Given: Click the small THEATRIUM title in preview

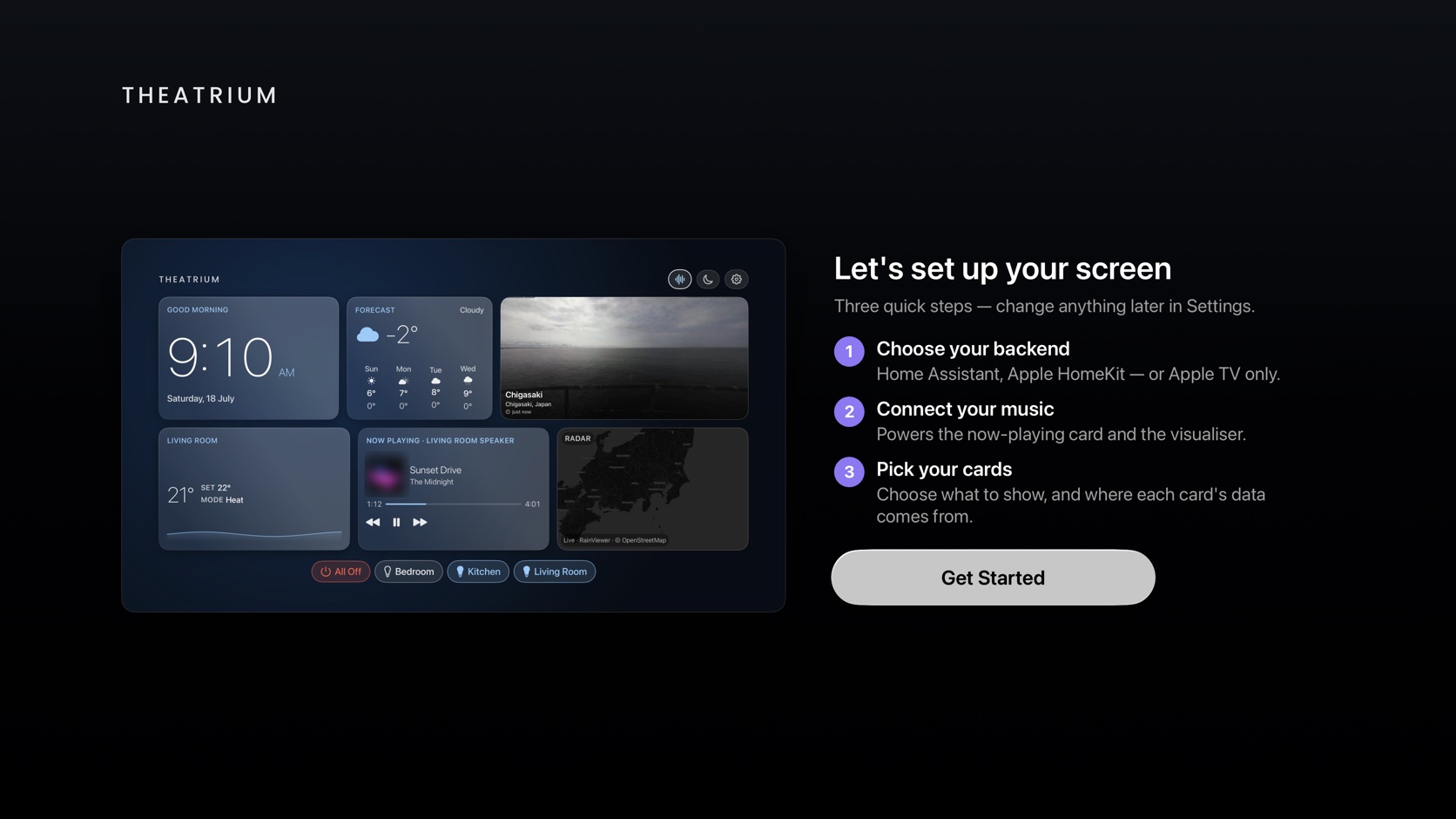Looking at the screenshot, I should 189,280.
